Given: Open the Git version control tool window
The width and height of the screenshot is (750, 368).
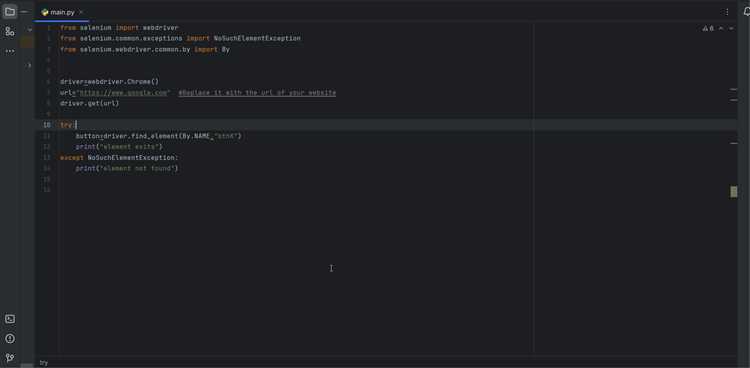Looking at the screenshot, I should coord(10,358).
